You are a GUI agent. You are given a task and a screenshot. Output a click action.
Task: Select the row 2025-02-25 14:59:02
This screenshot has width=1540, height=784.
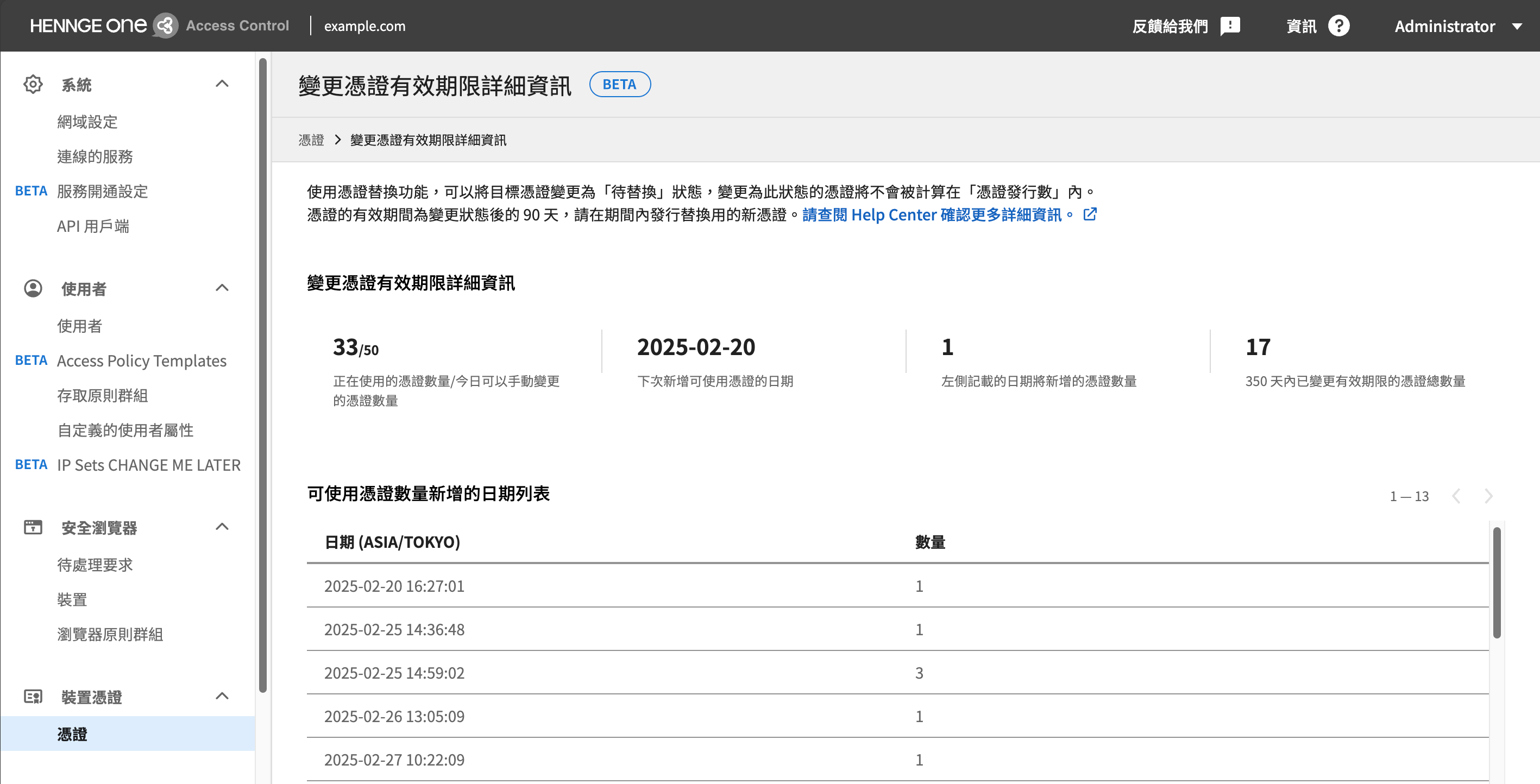point(897,673)
